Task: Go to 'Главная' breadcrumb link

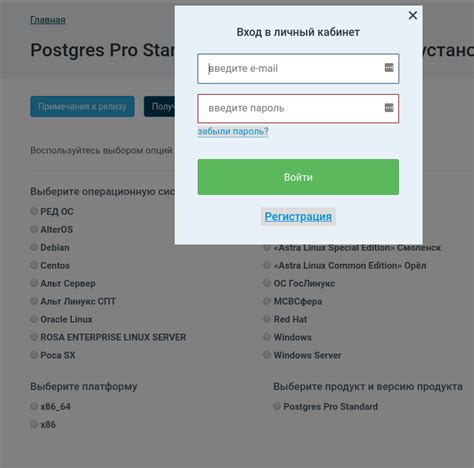Action: pos(48,20)
